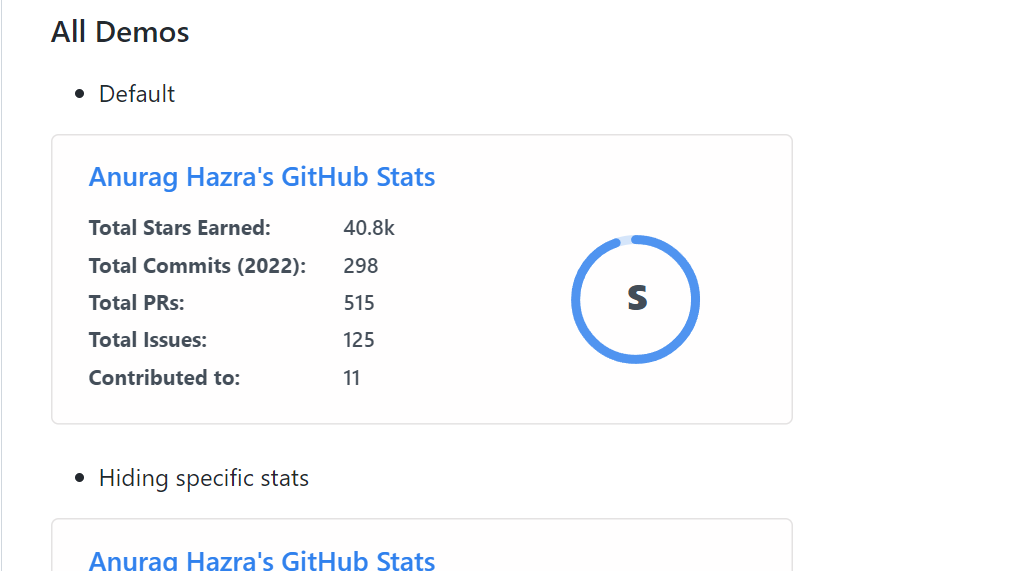Image resolution: width=1024 pixels, height=571 pixels.
Task: Click the 11 contributed value
Action: coord(351,378)
